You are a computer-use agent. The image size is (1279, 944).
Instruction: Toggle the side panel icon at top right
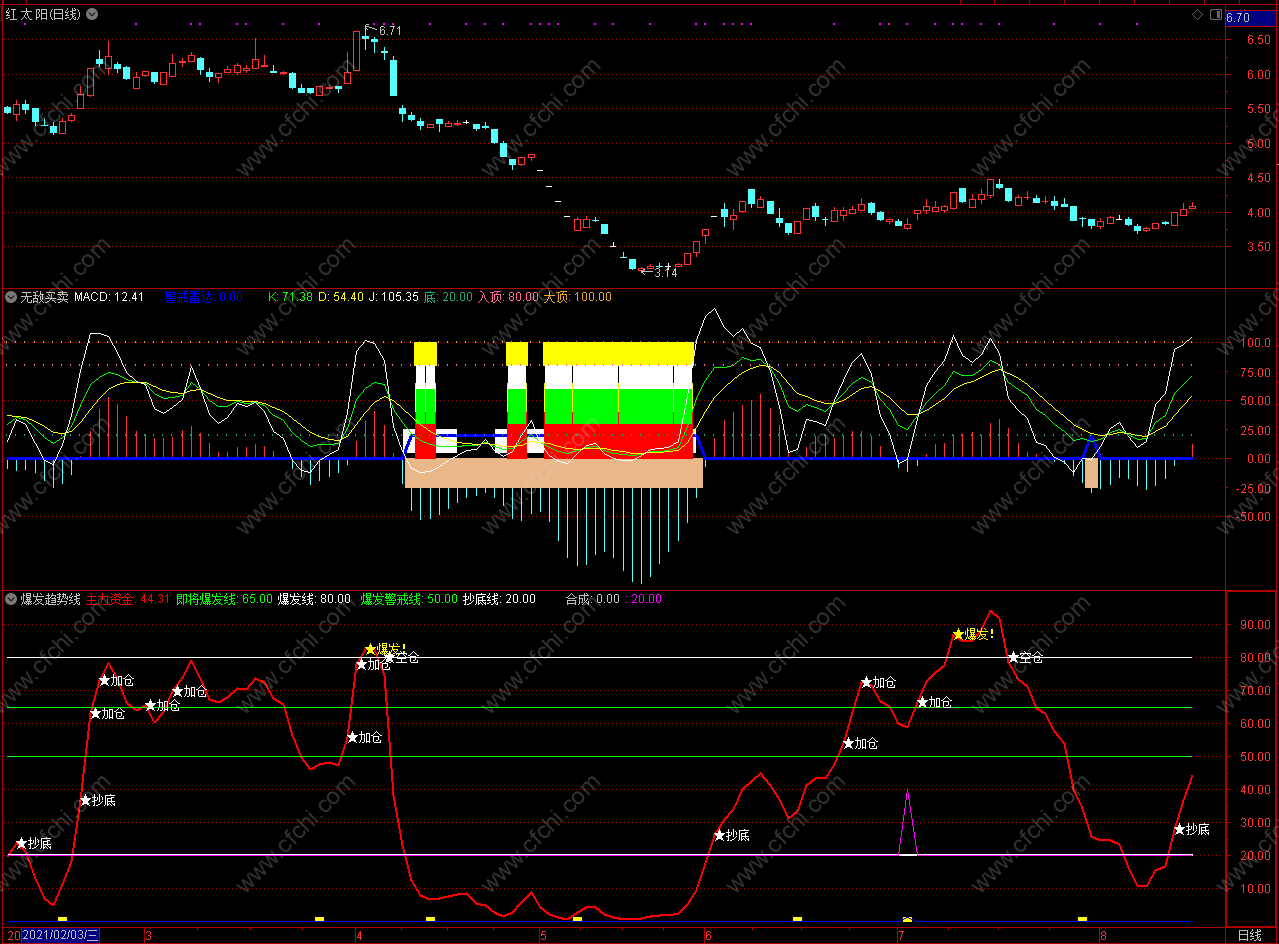pos(1216,15)
